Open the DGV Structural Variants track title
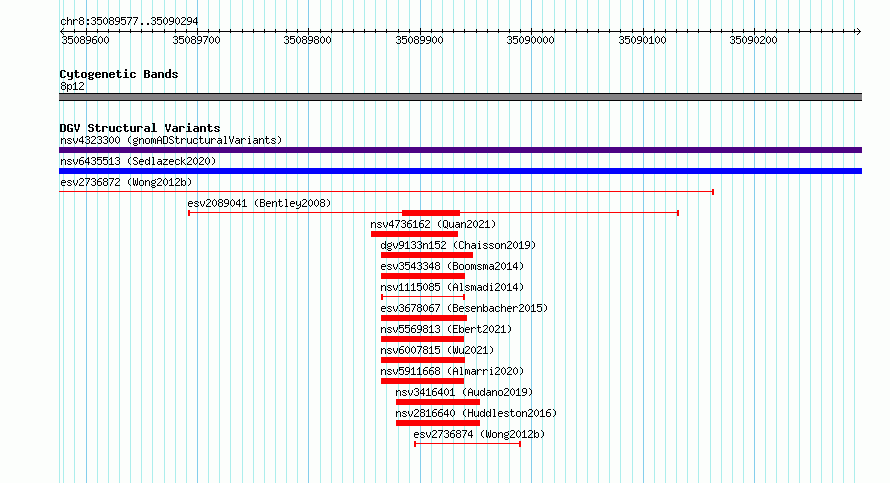 point(140,128)
